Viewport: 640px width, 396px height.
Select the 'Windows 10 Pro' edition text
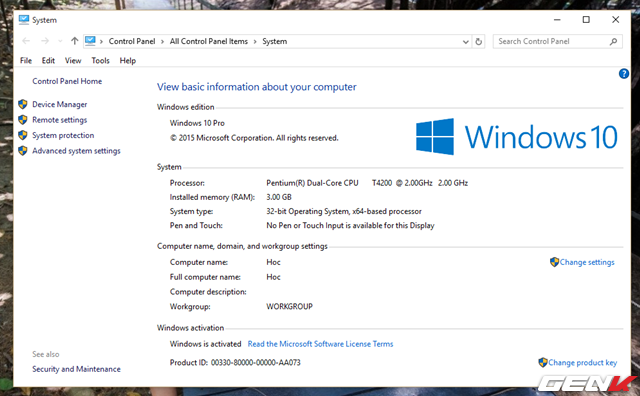pyautogui.click(x=197, y=123)
